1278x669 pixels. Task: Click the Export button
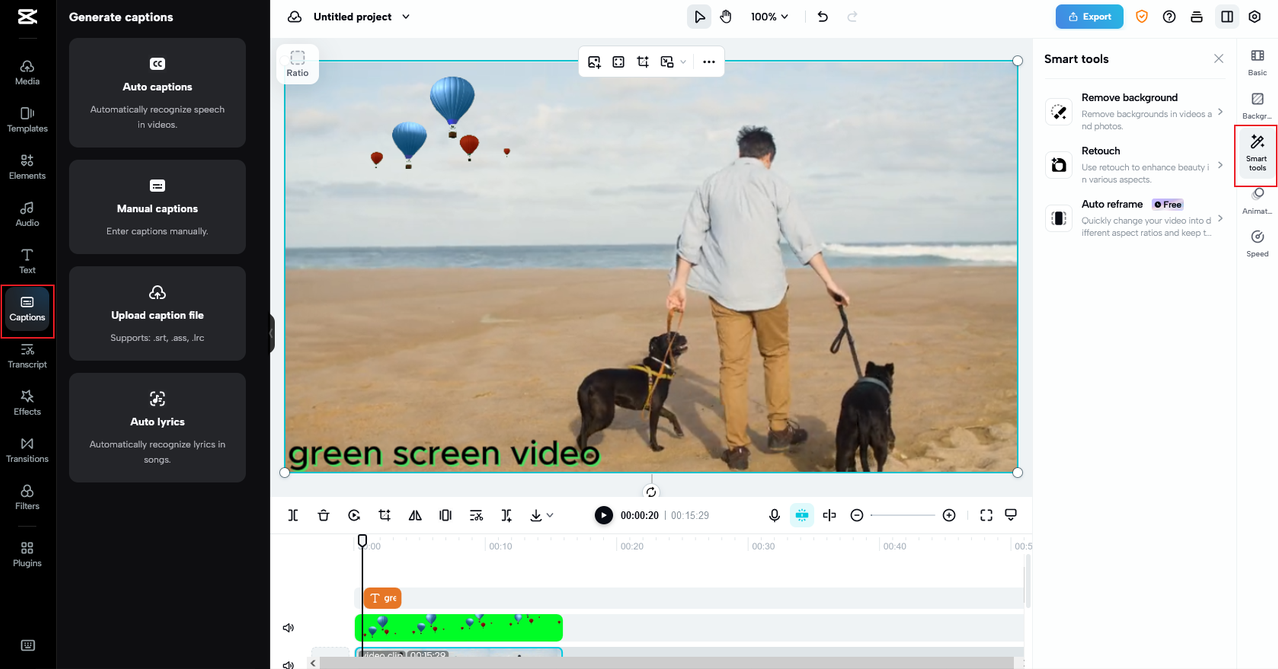tap(1089, 17)
